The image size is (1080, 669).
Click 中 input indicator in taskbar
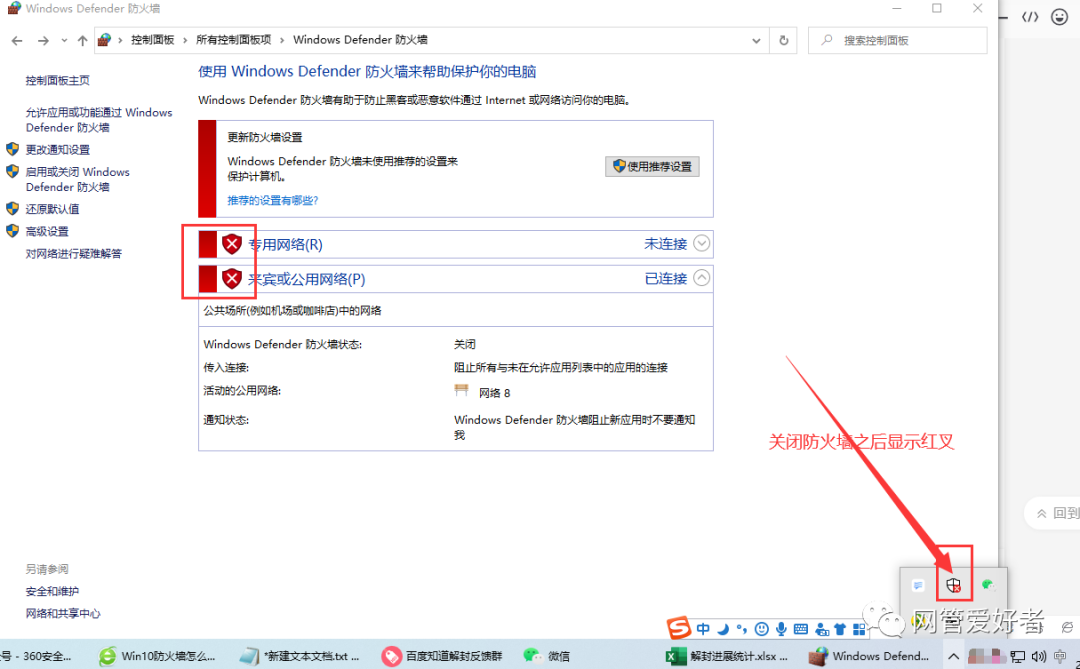click(x=1060, y=656)
